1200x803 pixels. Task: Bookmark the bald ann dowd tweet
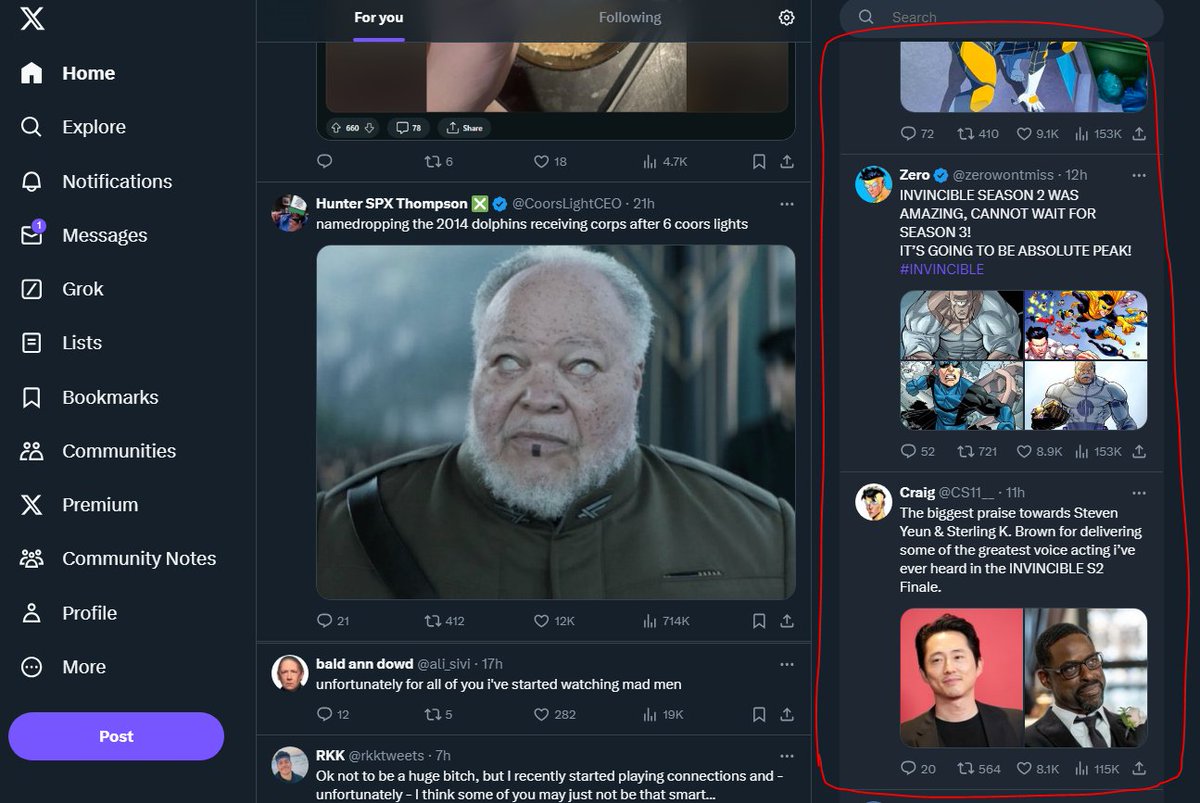click(759, 715)
